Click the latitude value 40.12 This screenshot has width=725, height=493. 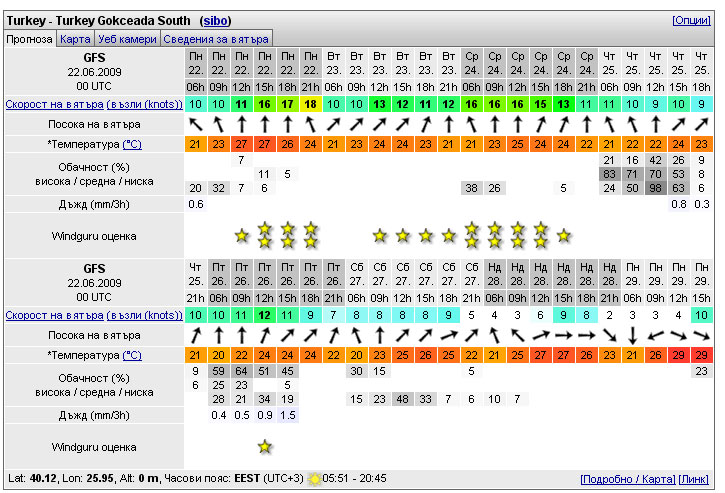click(43, 478)
